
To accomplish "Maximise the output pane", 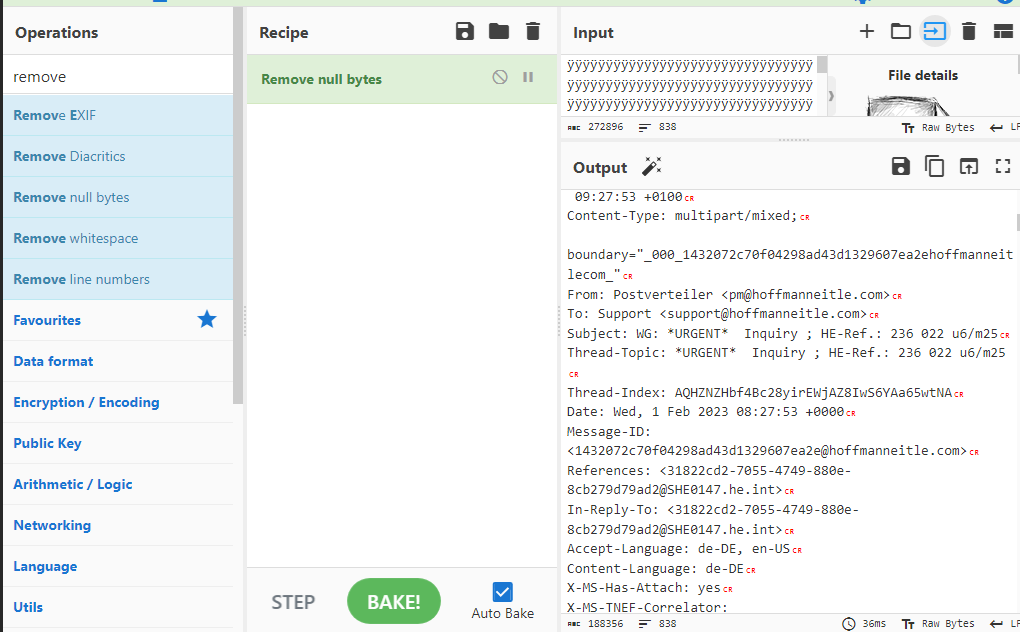I will (1003, 167).
